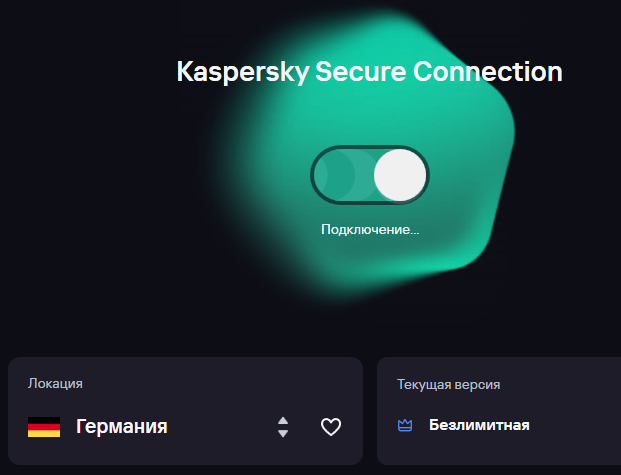621x475 pixels.
Task: Add Германия to favorites with the heart
Action: 330,427
